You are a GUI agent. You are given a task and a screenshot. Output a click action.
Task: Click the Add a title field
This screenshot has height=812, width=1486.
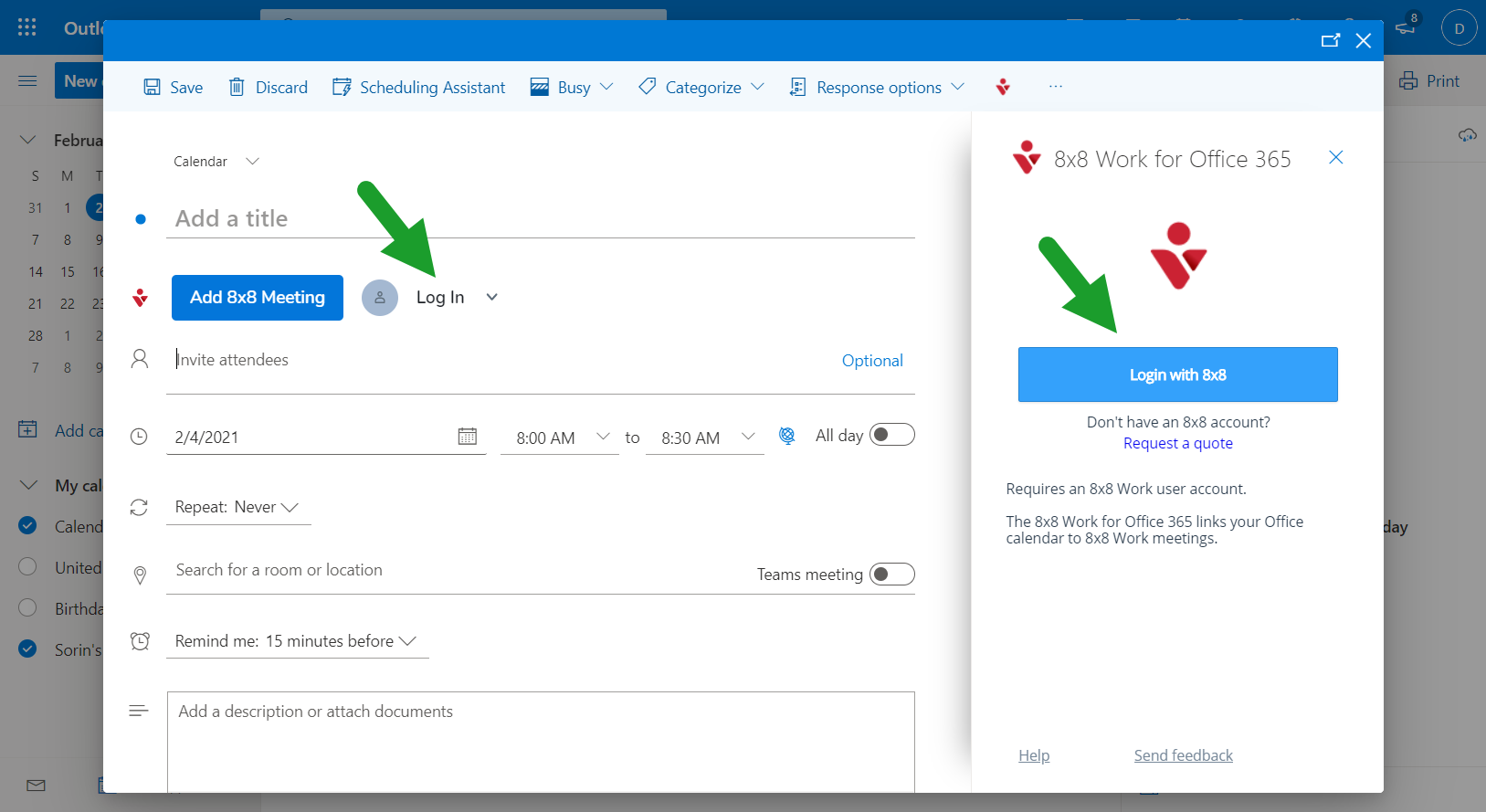[540, 218]
